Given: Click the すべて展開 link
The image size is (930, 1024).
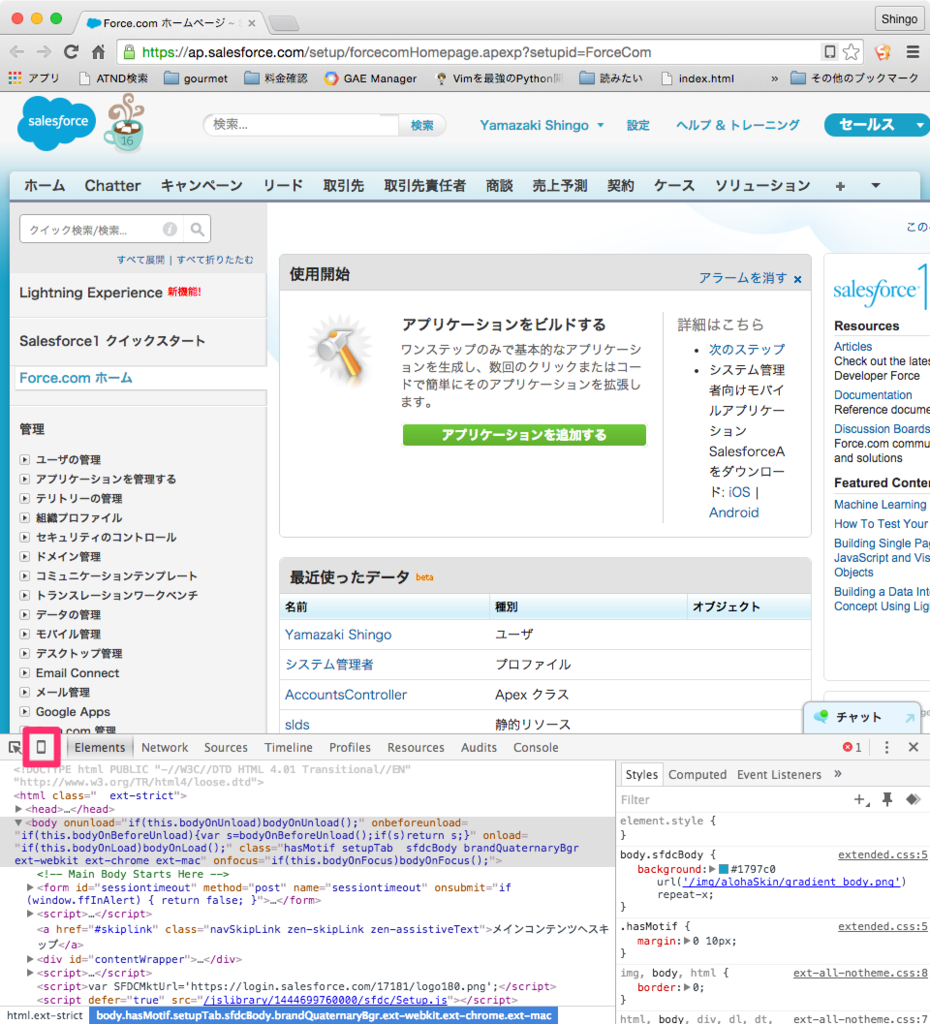Looking at the screenshot, I should [x=141, y=259].
